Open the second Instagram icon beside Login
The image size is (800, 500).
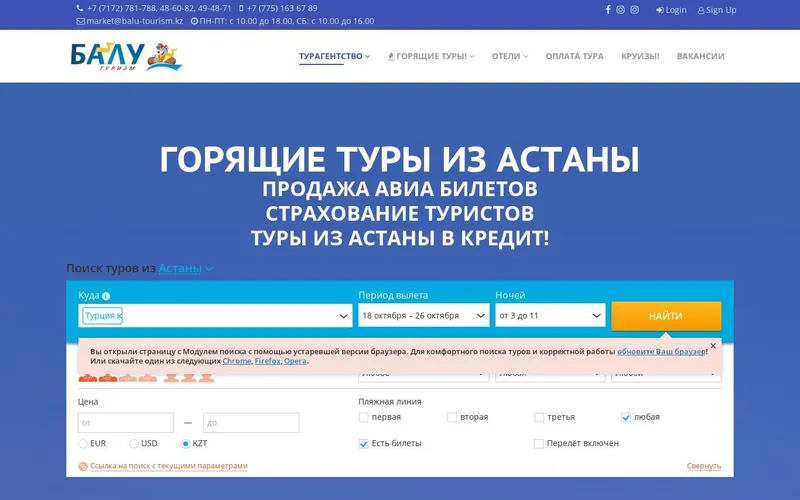click(634, 9)
